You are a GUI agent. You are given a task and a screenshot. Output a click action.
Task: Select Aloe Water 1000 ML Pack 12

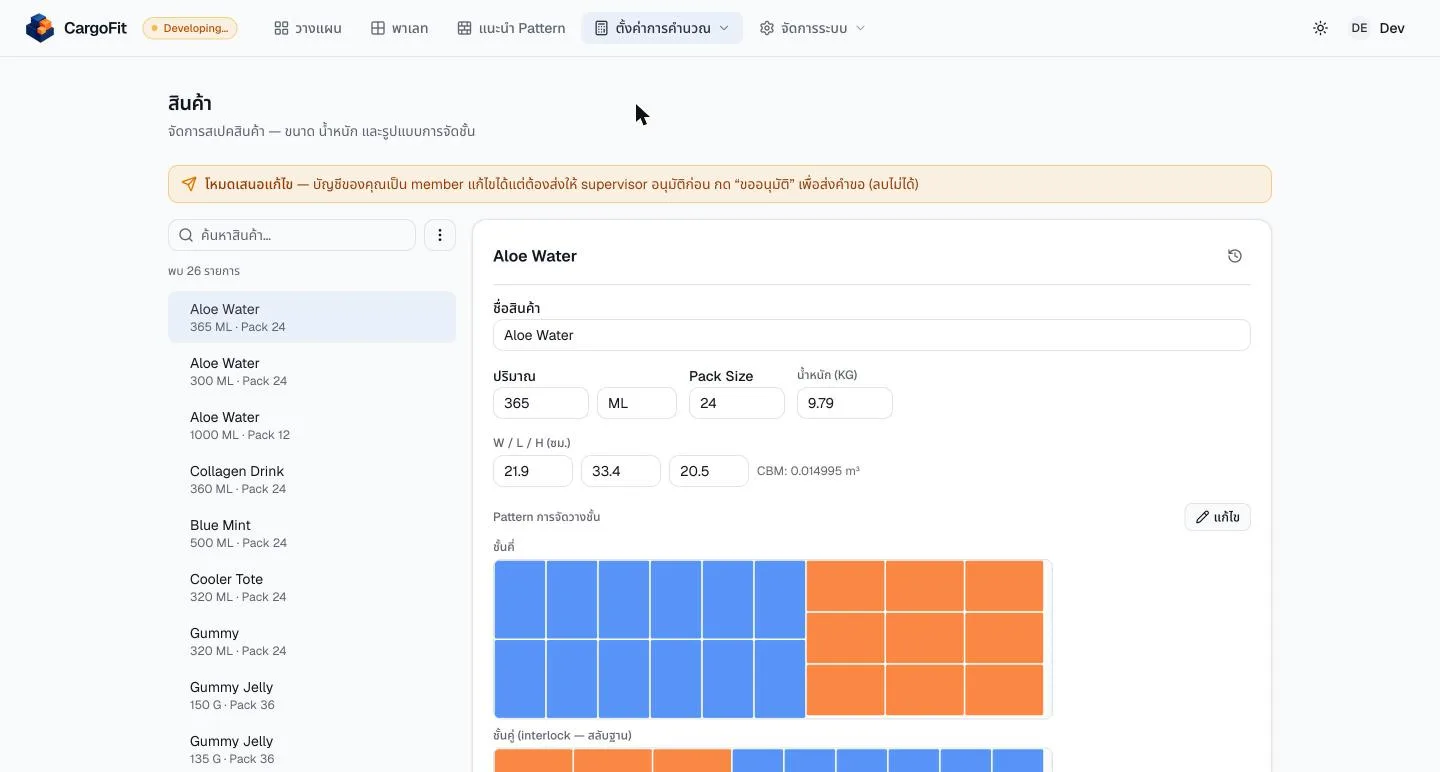coord(312,425)
